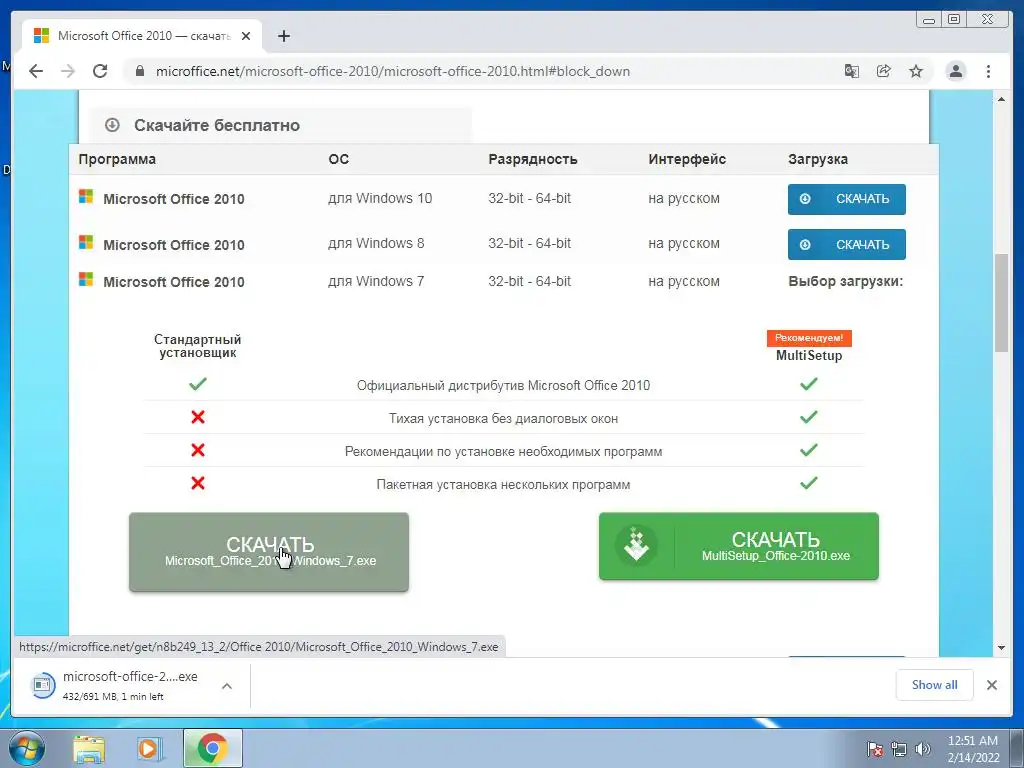This screenshot has height=768, width=1024.
Task: Click the MultiSetup green check for Пакетная установка
Action: (809, 483)
